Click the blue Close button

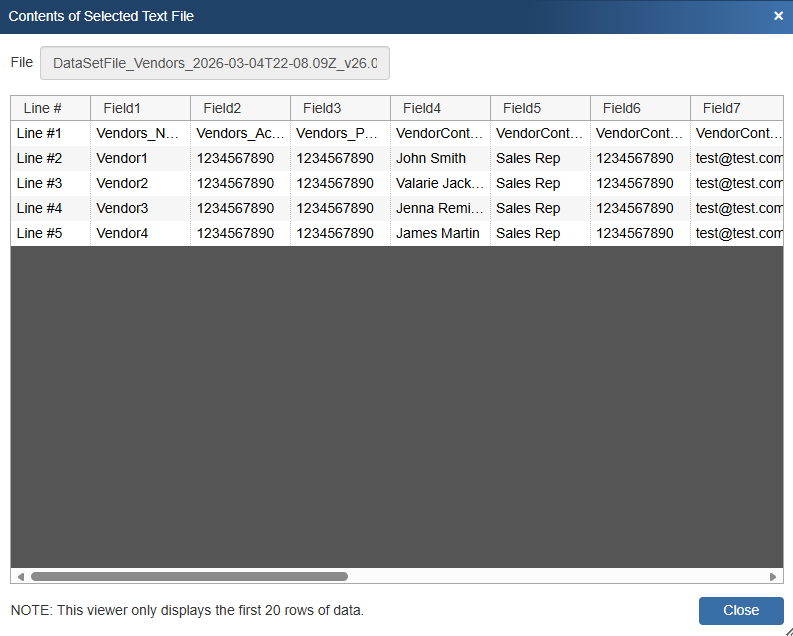pyautogui.click(x=740, y=610)
